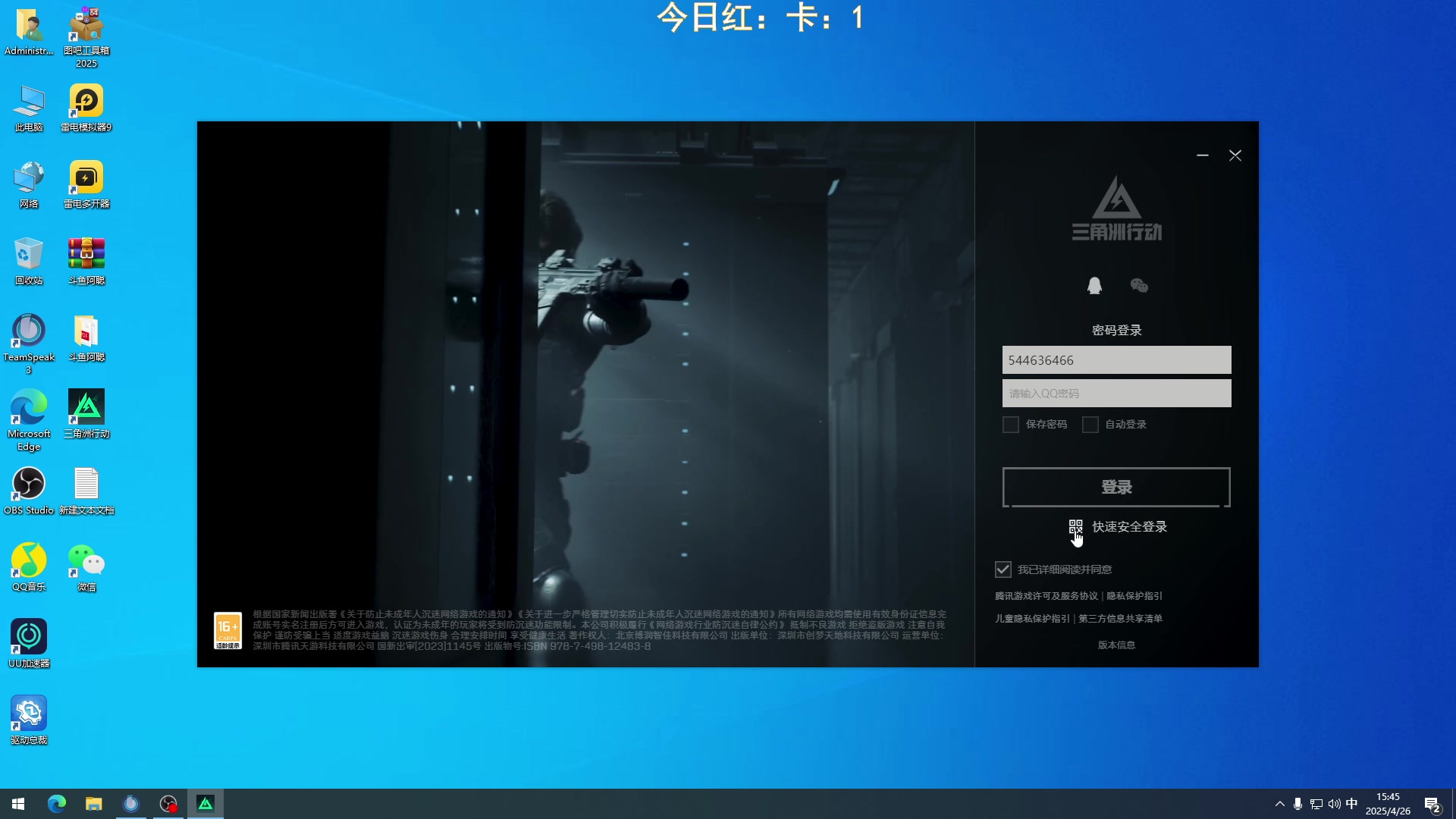The width and height of the screenshot is (1456, 819).
Task: Open 隐私保护指引 link
Action: [1134, 596]
